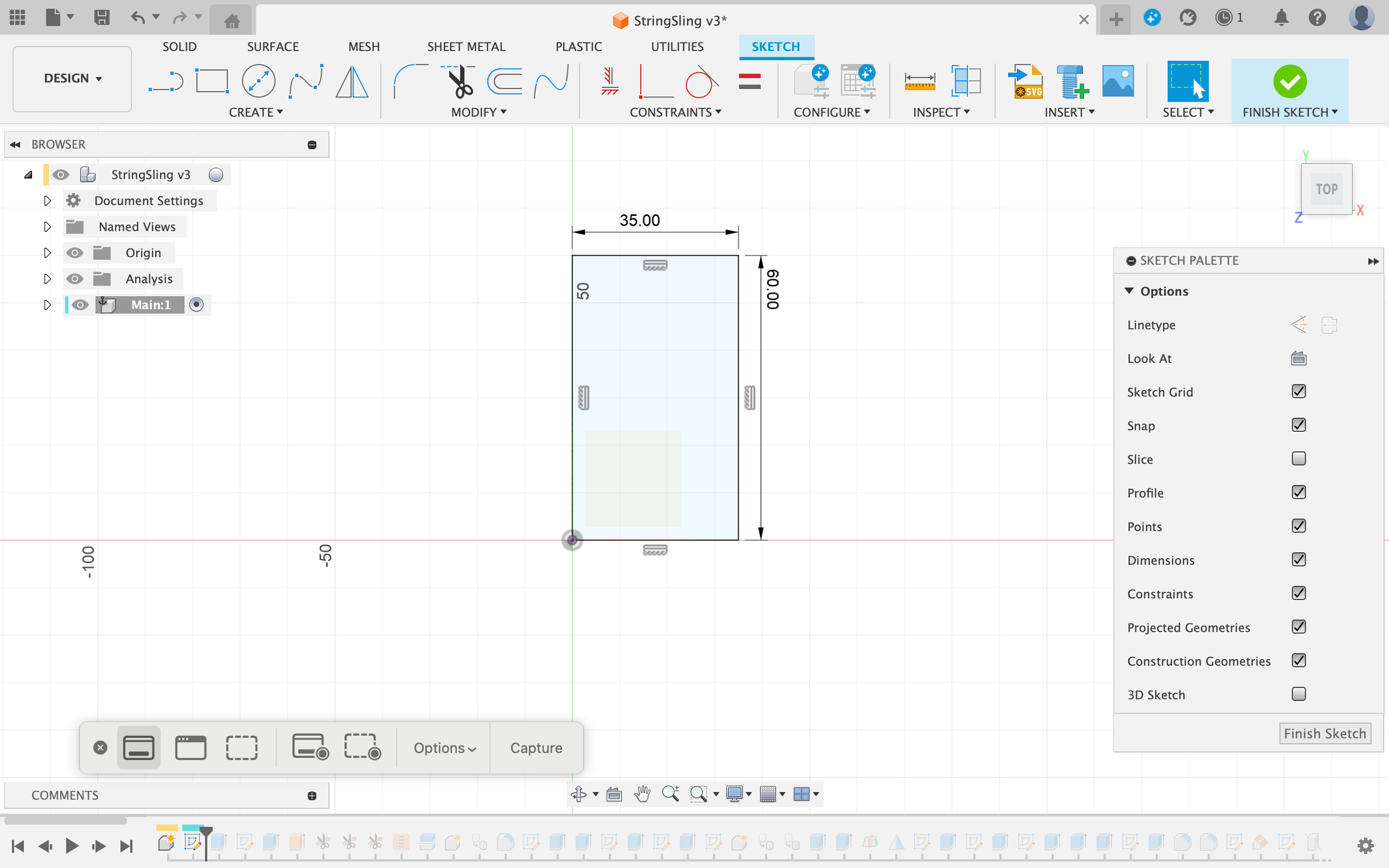1389x868 pixels.
Task: Open the DESIGN workspace dropdown
Action: coord(72,79)
